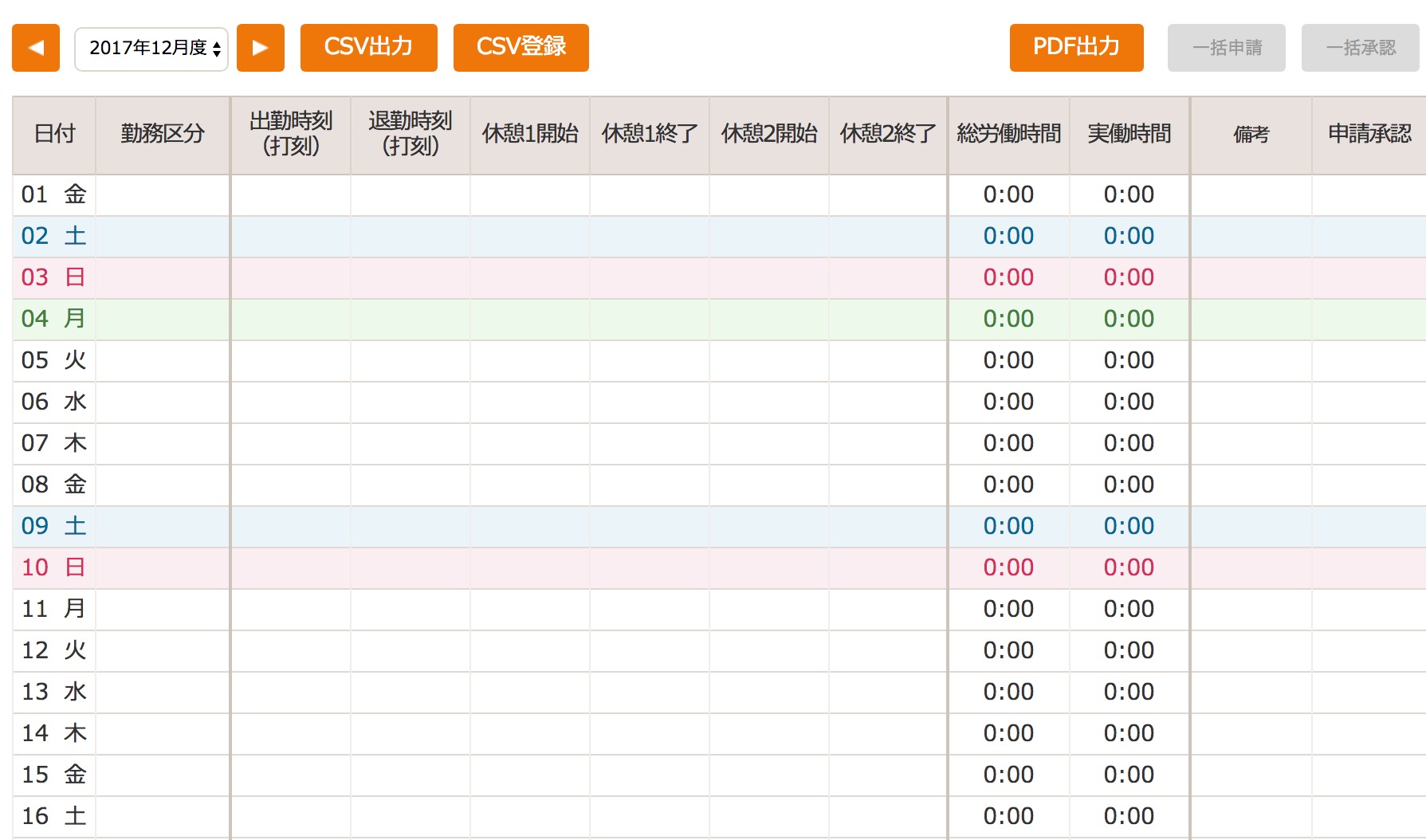The height and width of the screenshot is (840, 1426).
Task: Click 総労働時間 value for 02 土
Action: 1008,237
